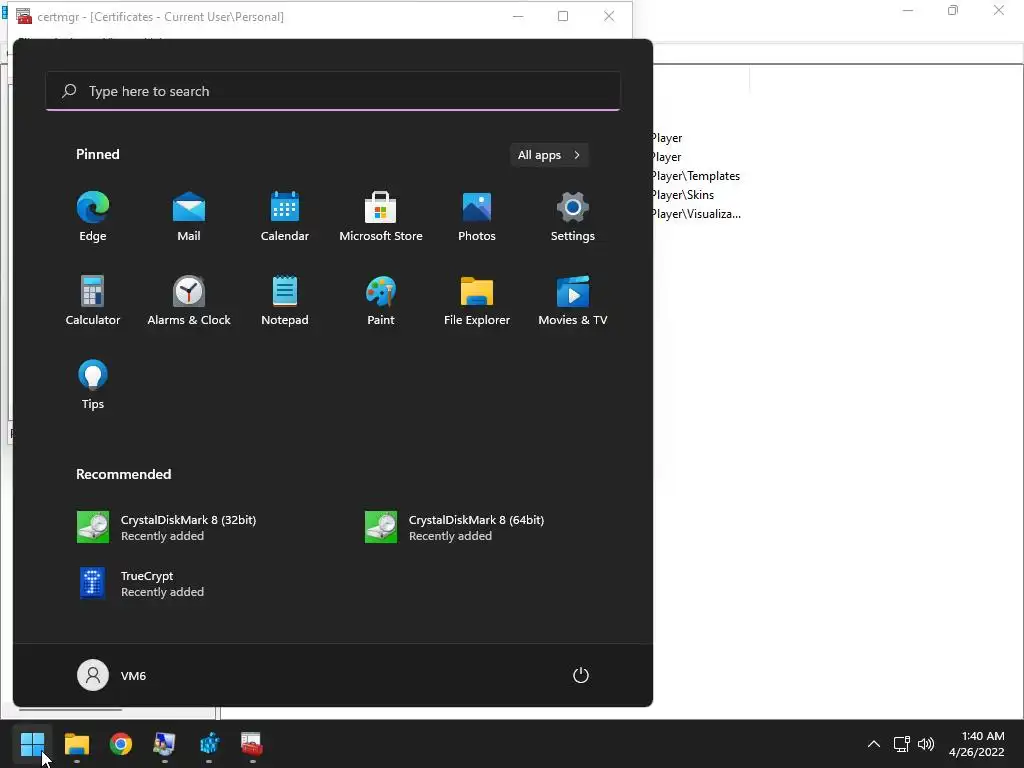This screenshot has height=768, width=1024.
Task: Click the Windows Start button on taskbar
Action: click(32, 744)
